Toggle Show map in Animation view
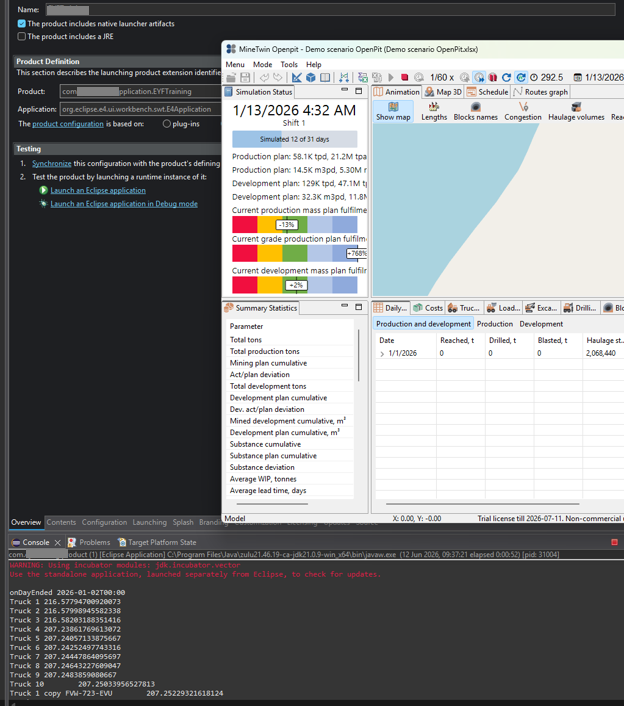 pos(393,112)
